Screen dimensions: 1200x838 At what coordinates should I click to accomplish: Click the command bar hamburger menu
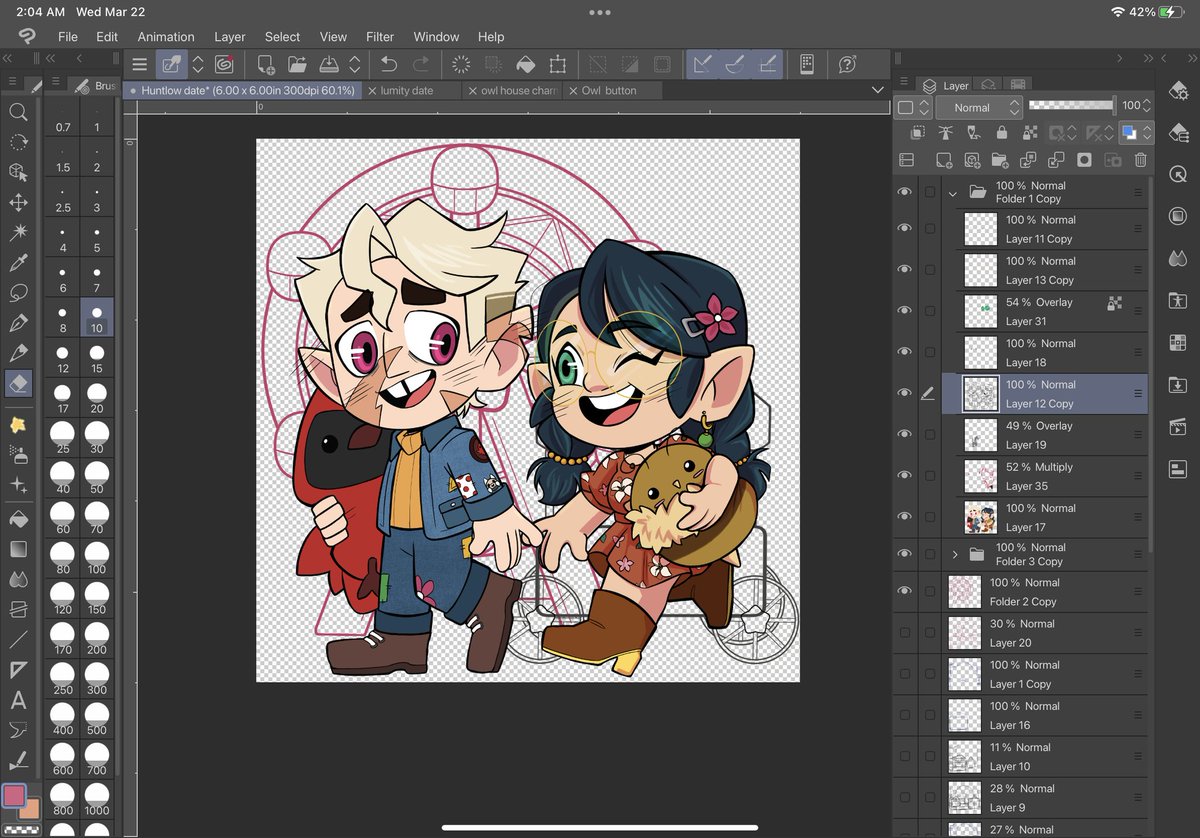coord(140,65)
